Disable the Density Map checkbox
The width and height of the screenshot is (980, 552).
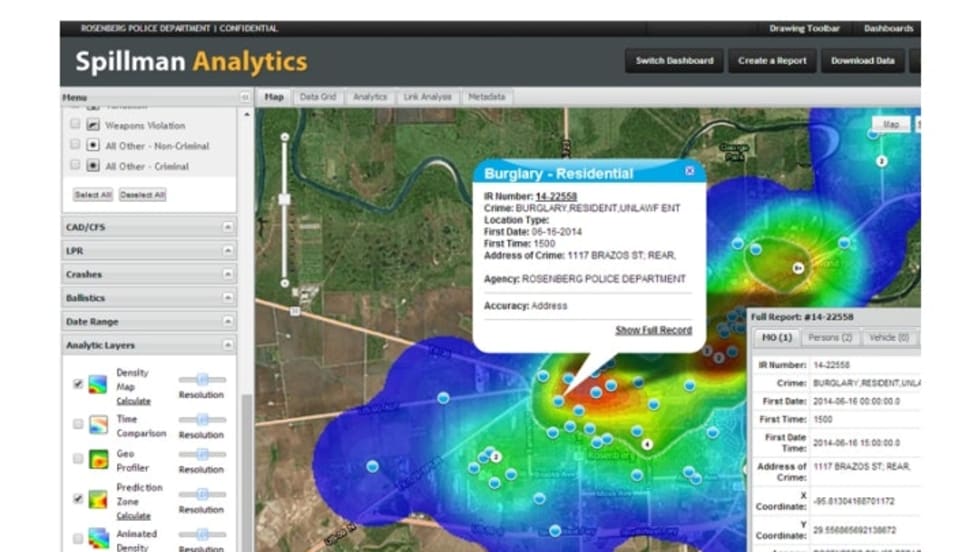(x=78, y=384)
